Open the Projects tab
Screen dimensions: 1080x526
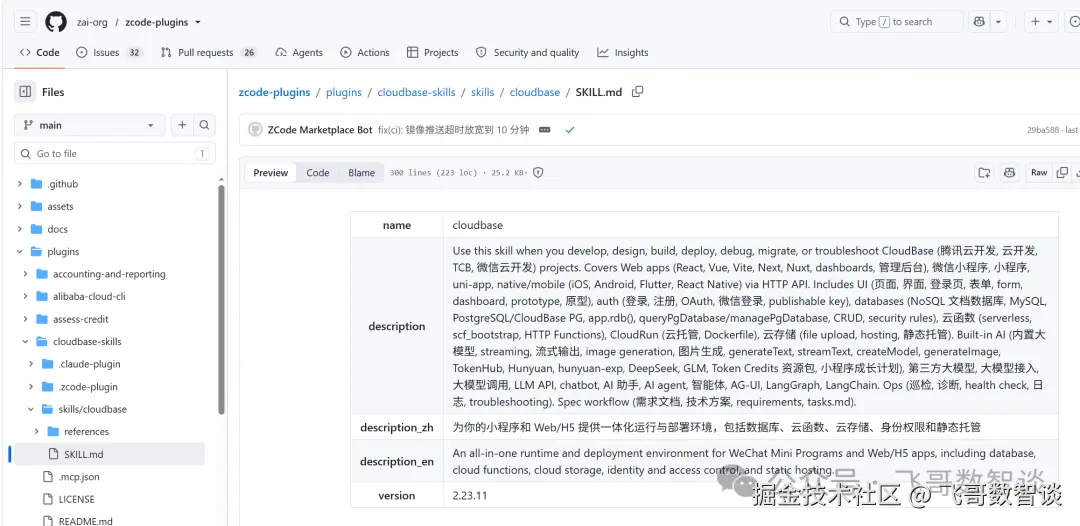tap(433, 52)
